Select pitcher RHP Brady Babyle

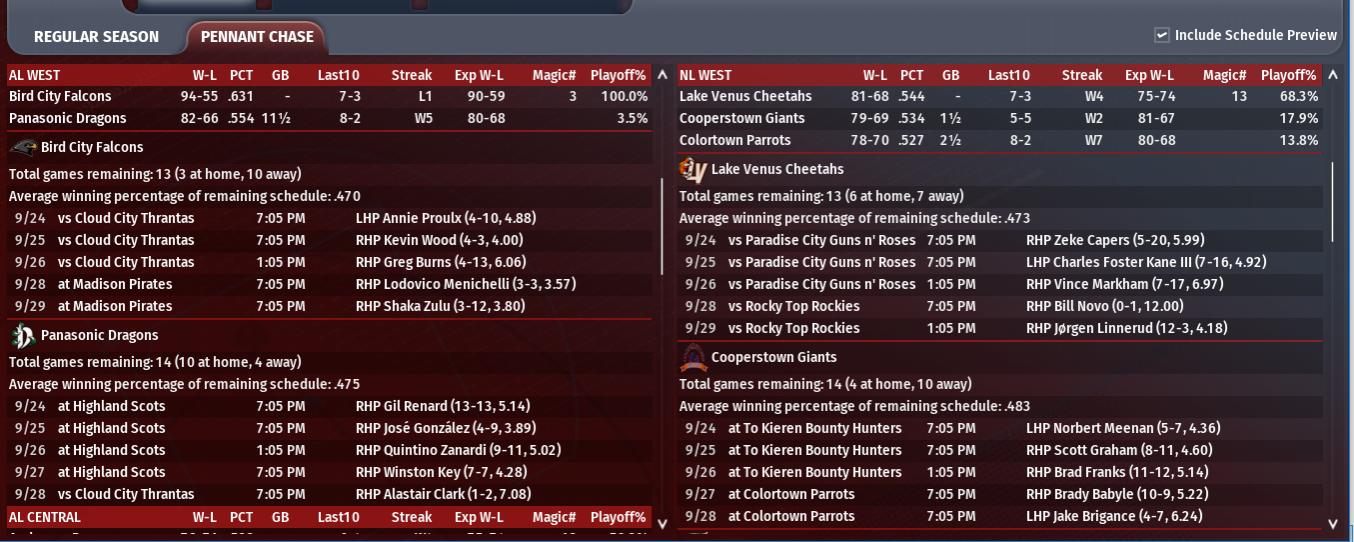(x=1117, y=495)
